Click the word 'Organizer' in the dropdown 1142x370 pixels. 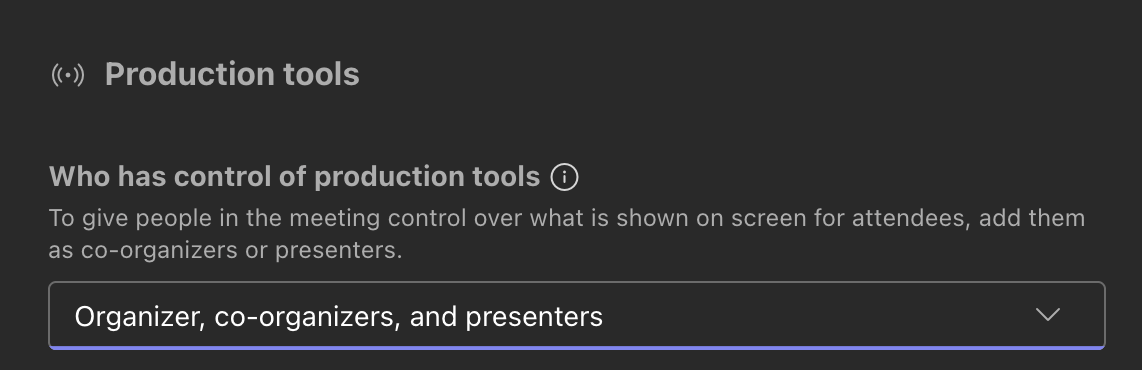coord(138,317)
